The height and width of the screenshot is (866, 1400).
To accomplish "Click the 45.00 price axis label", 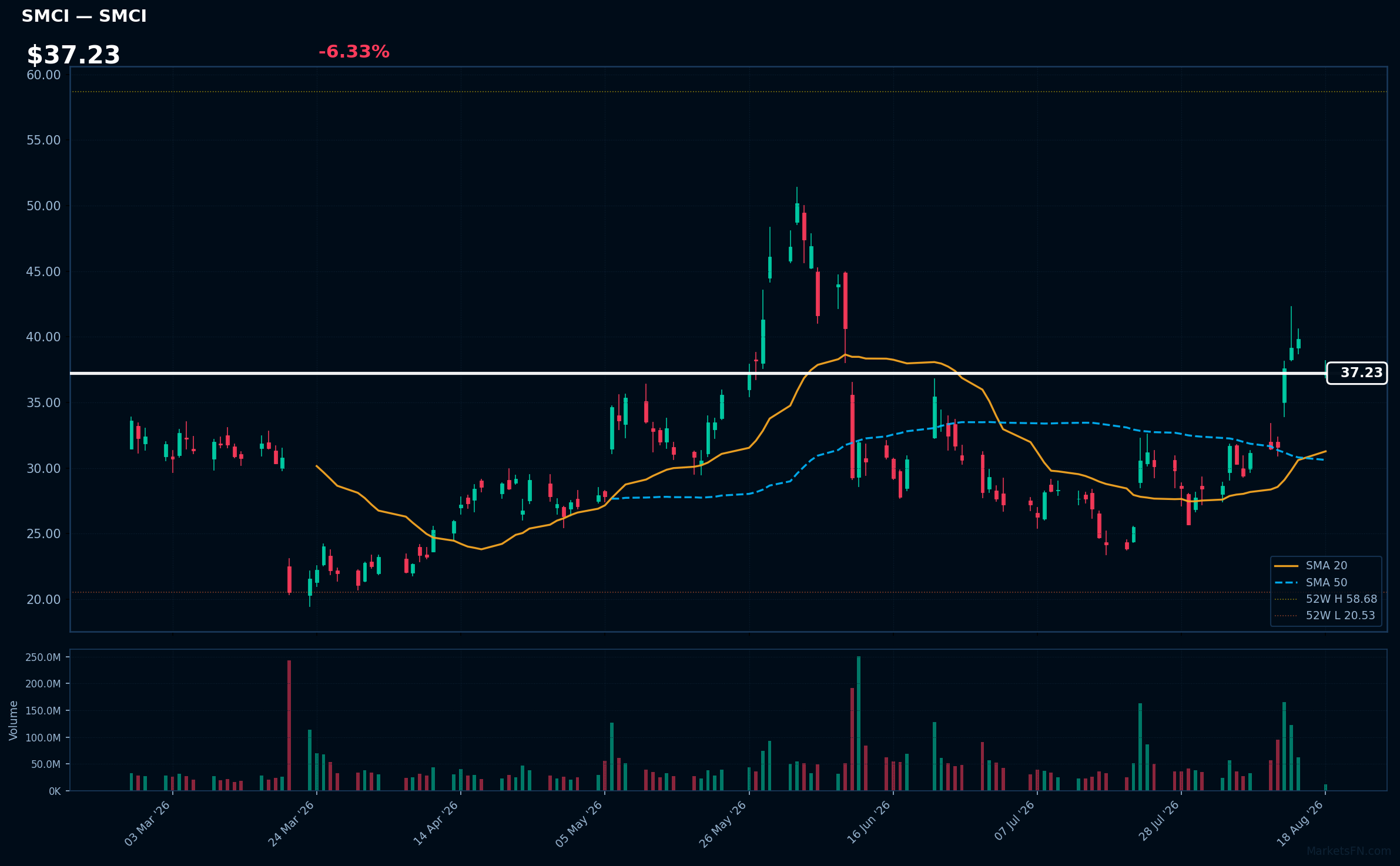I will 43,272.
